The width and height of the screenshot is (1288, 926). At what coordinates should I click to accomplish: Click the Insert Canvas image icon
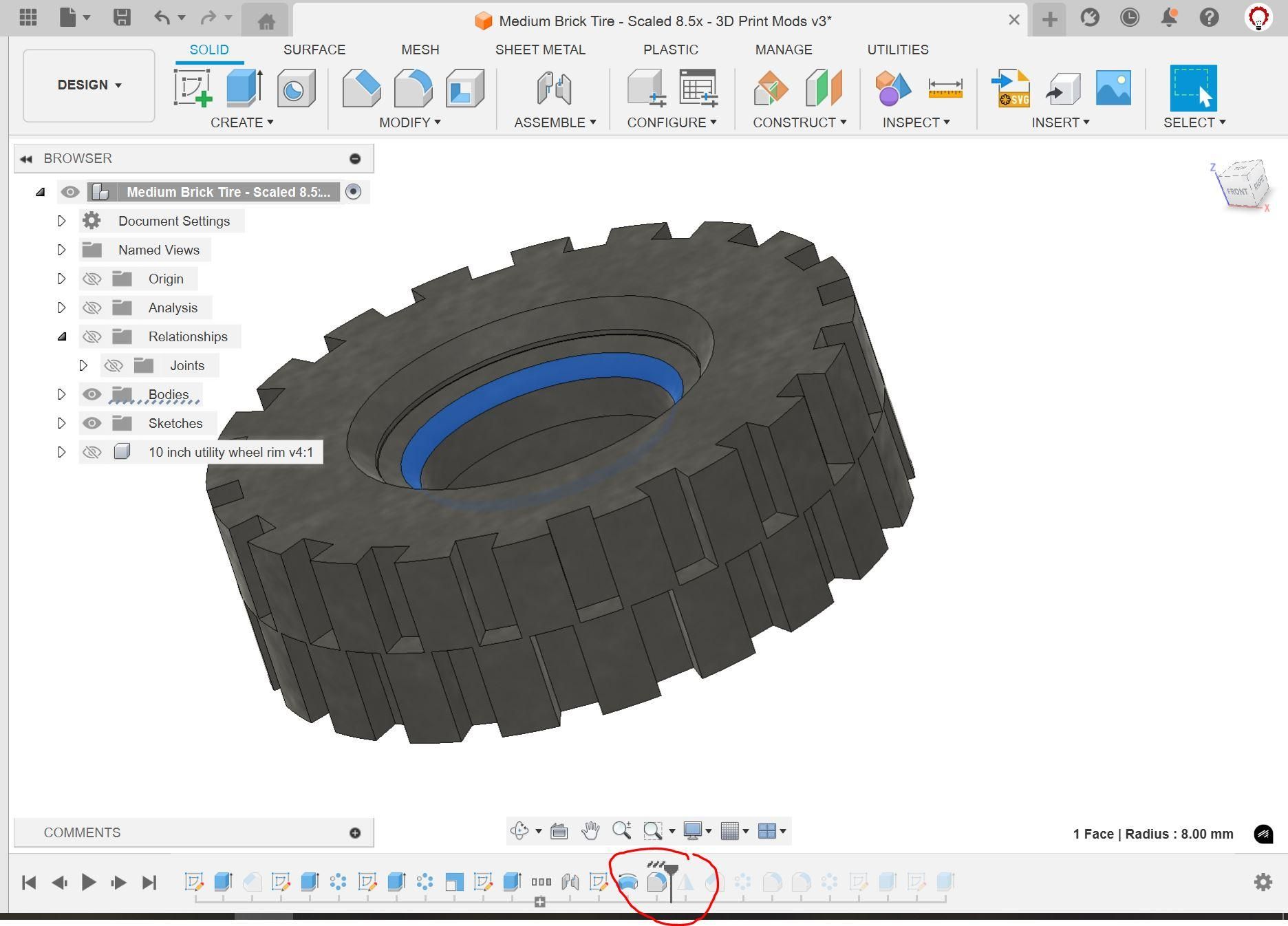point(1113,88)
